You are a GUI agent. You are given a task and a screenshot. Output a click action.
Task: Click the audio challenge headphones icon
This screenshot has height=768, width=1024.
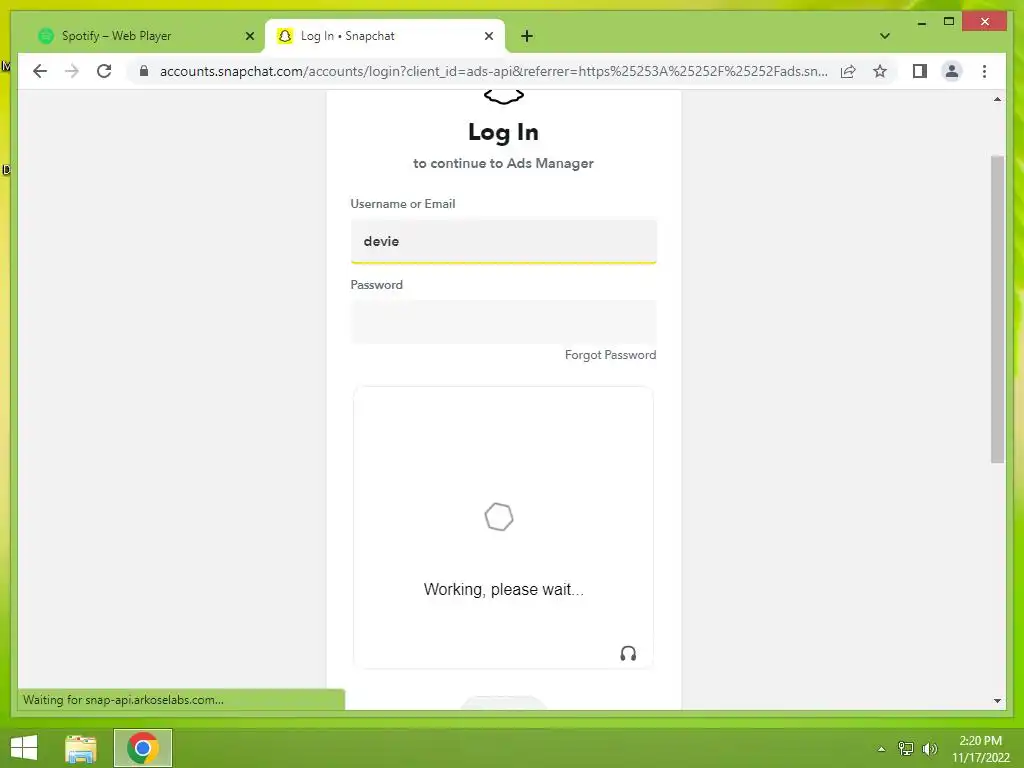pos(628,654)
